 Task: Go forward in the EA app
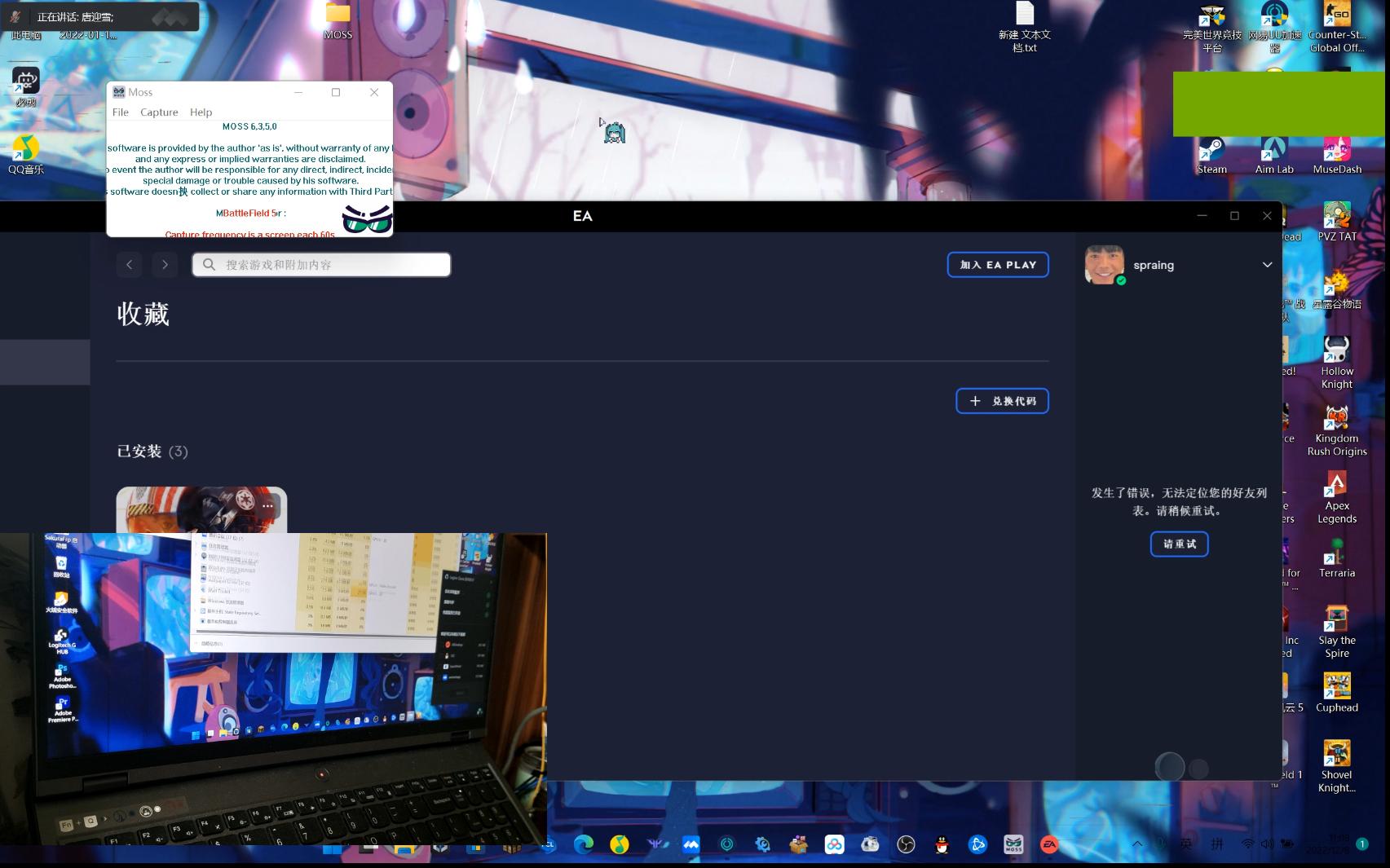tap(165, 264)
